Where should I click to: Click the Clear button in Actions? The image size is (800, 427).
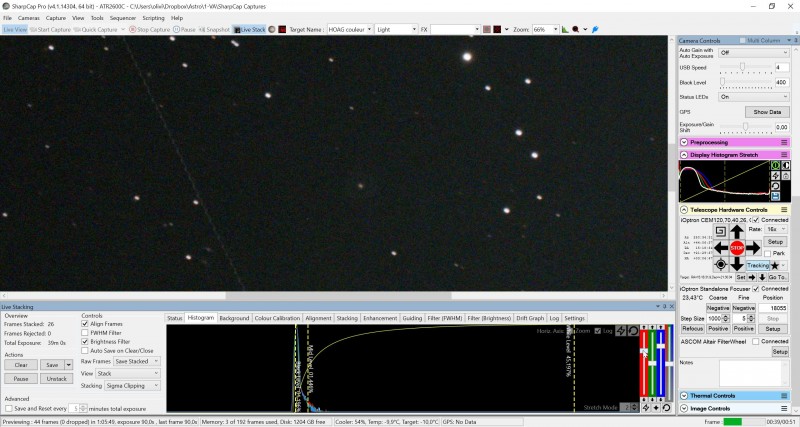tap(21, 365)
